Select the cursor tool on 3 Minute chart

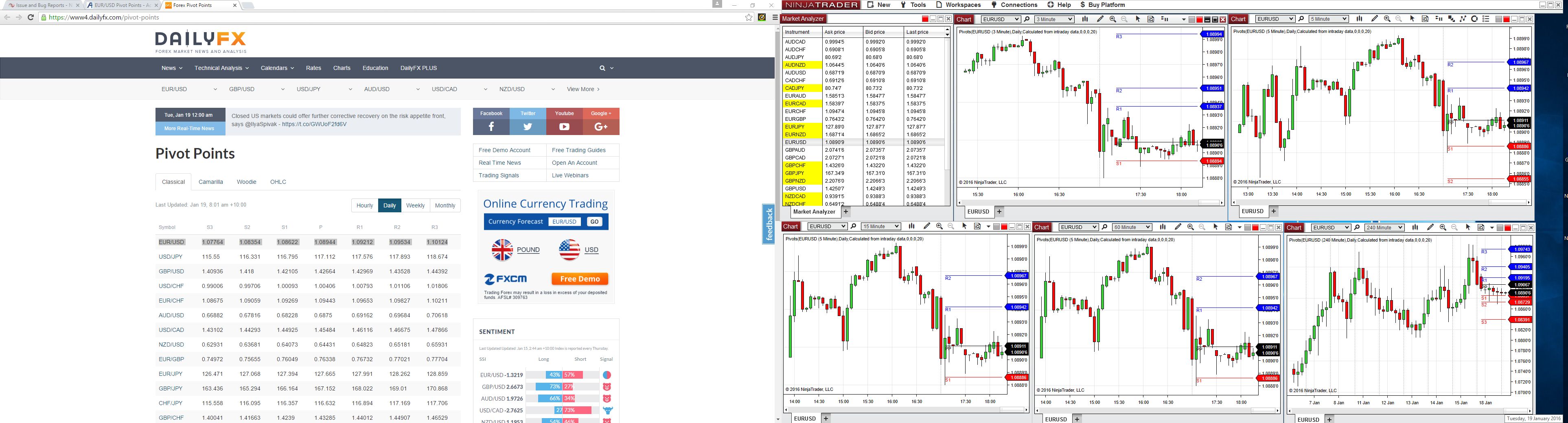point(1138,20)
